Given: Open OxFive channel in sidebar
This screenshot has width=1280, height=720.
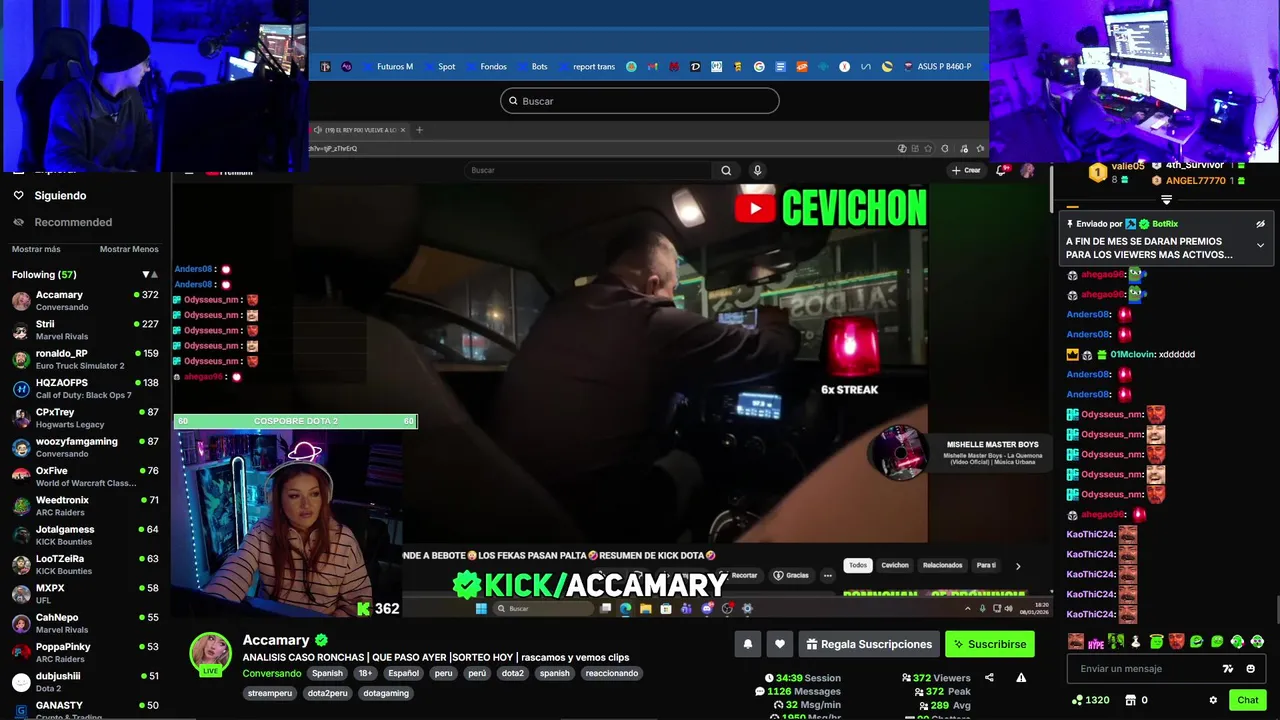Looking at the screenshot, I should (x=85, y=476).
